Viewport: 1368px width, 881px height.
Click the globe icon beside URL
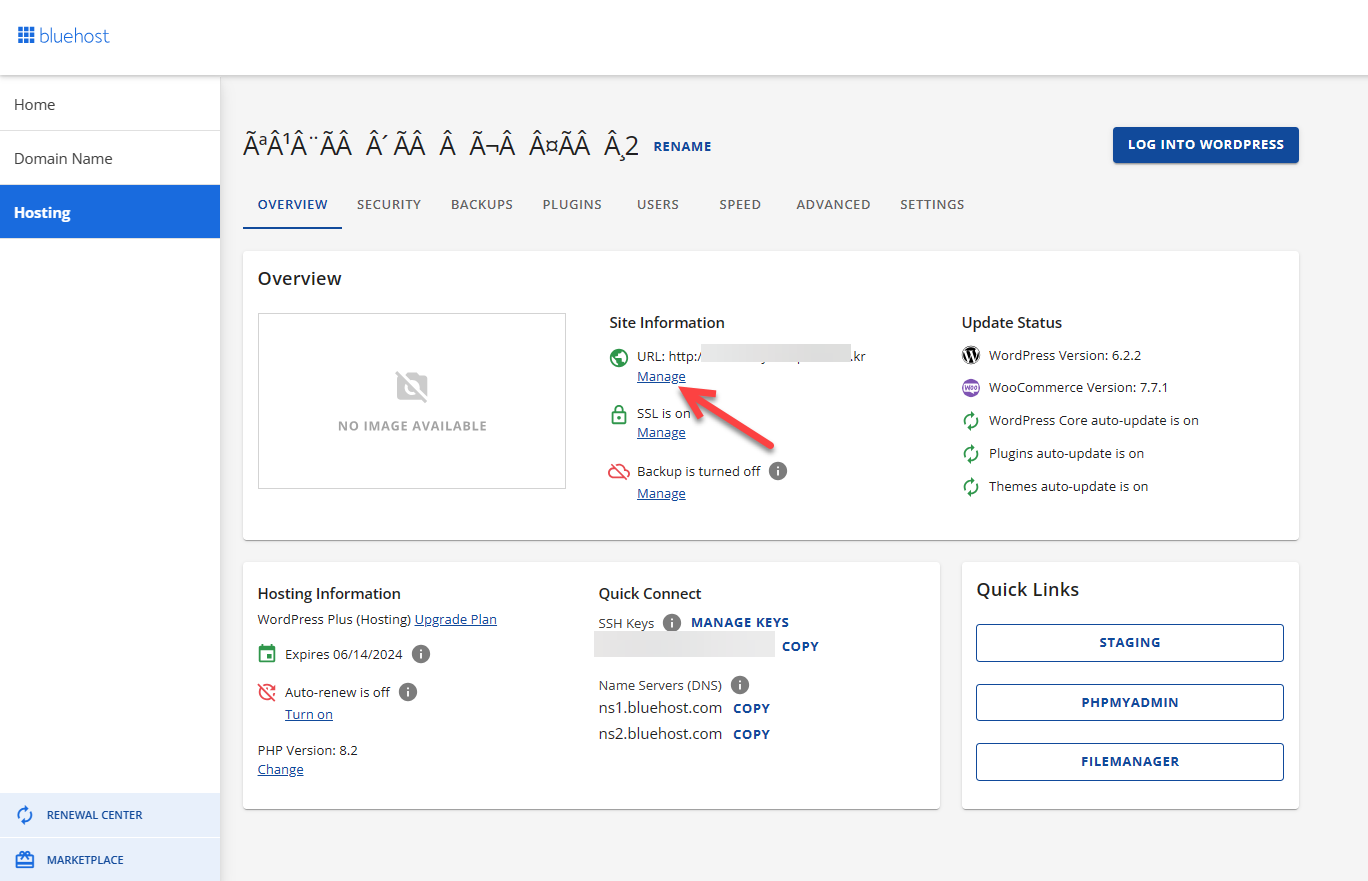[619, 356]
